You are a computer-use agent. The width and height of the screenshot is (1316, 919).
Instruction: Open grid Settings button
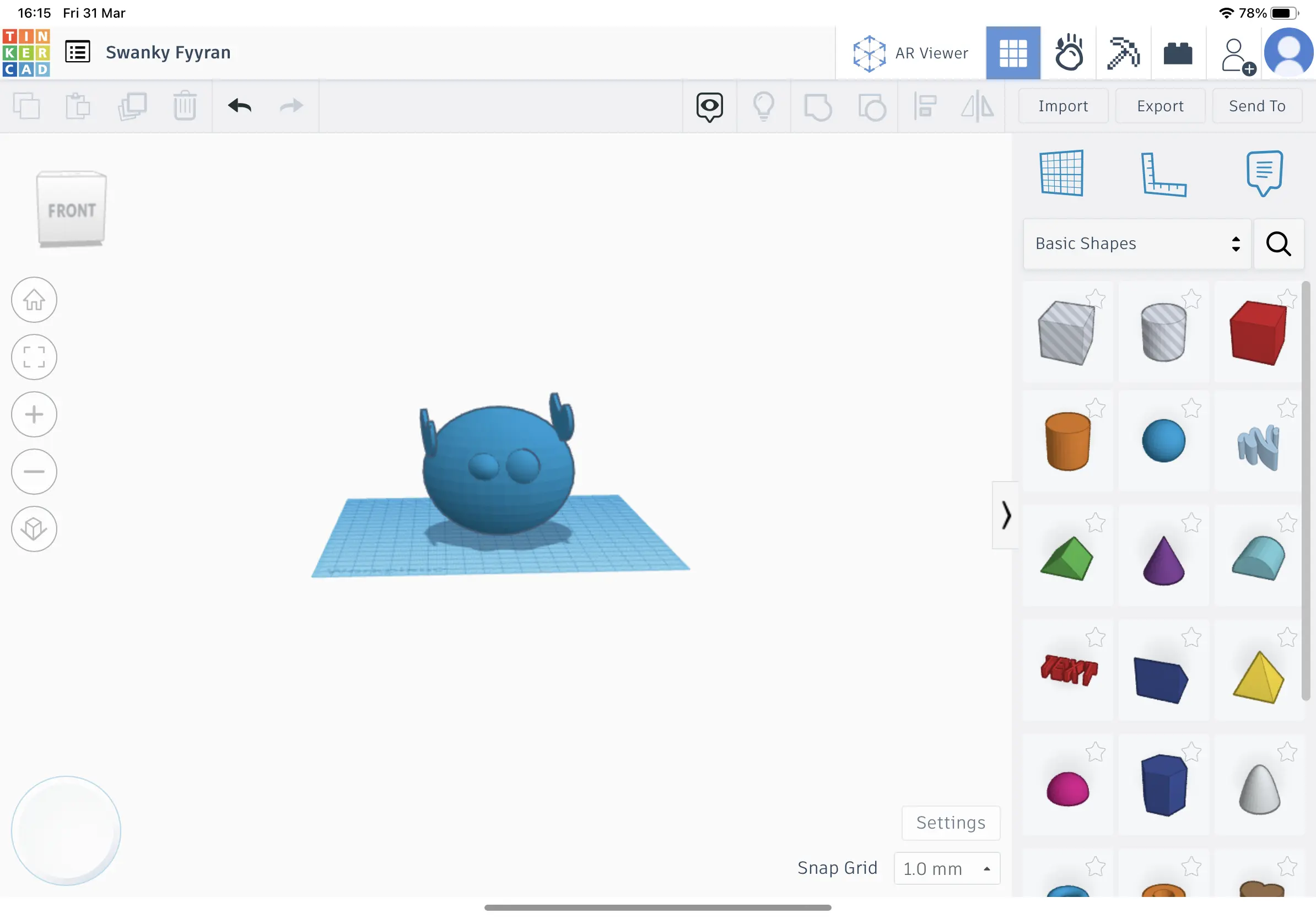tap(950, 823)
